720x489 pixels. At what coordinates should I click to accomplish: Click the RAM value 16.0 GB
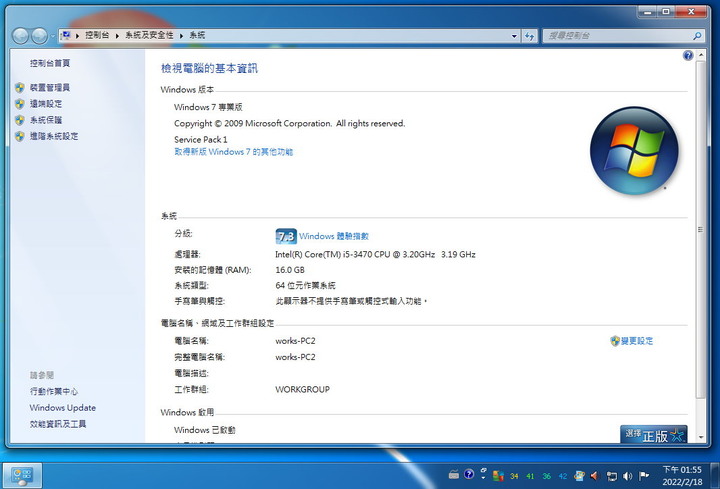pyautogui.click(x=290, y=270)
